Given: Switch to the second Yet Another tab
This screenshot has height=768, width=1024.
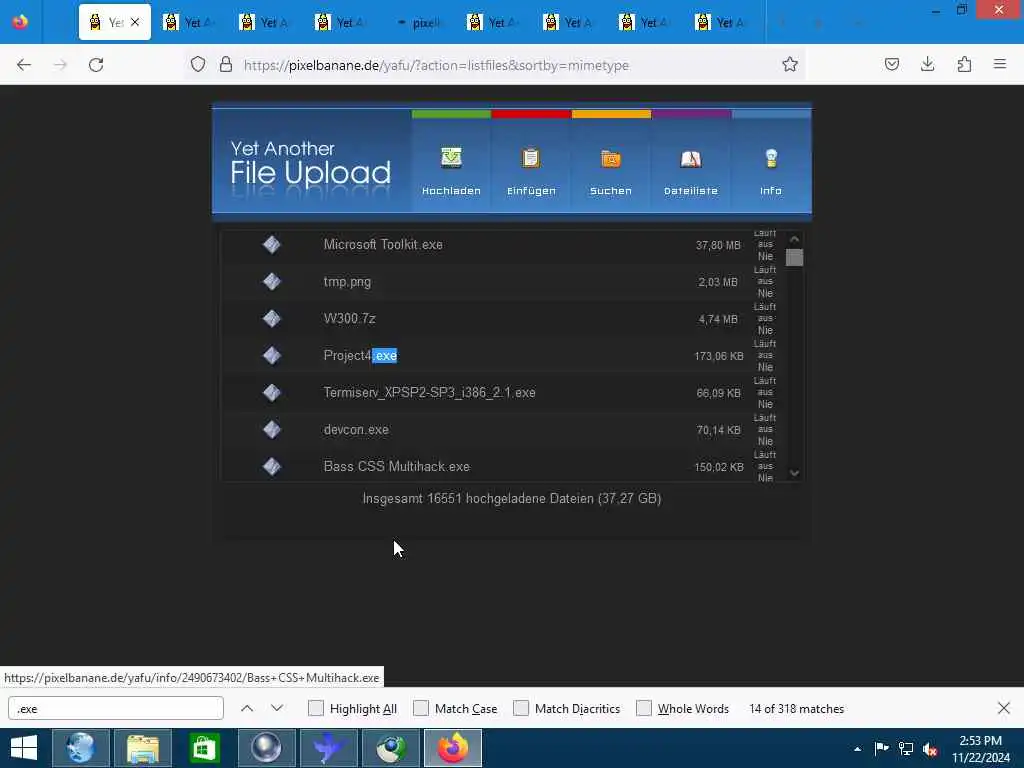Looking at the screenshot, I should (x=189, y=22).
